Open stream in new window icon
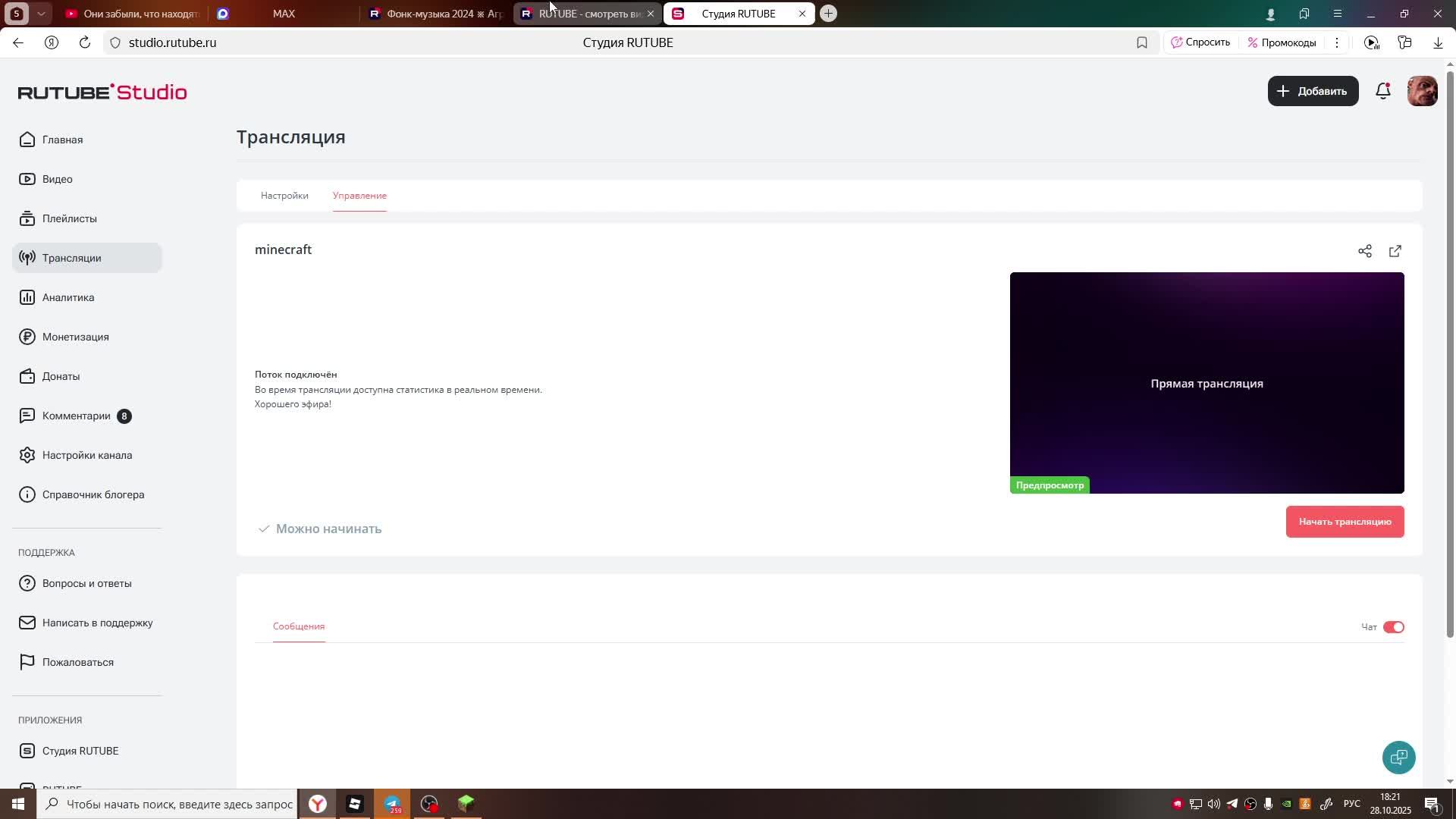 (x=1395, y=251)
